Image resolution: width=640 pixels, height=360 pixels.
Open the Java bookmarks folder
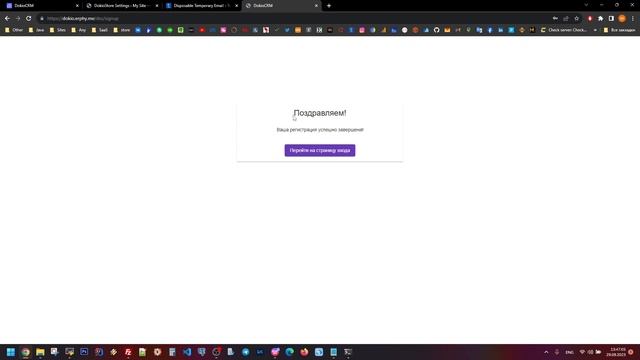tap(36, 30)
